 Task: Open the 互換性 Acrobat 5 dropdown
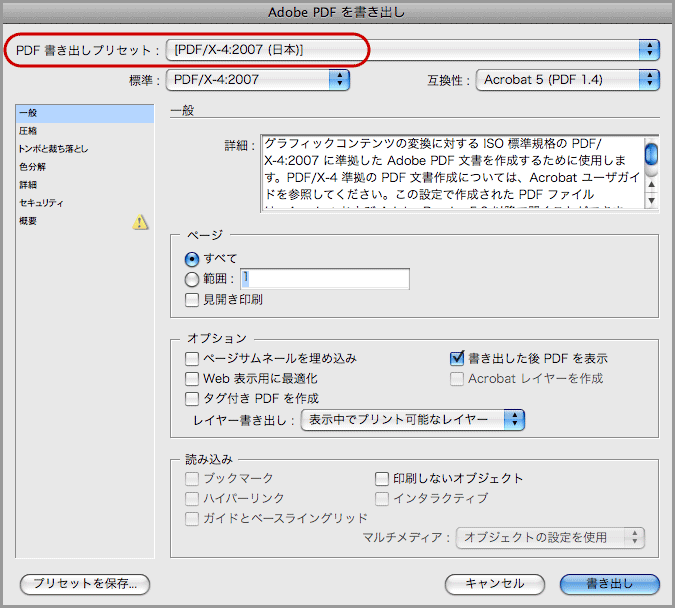click(567, 80)
